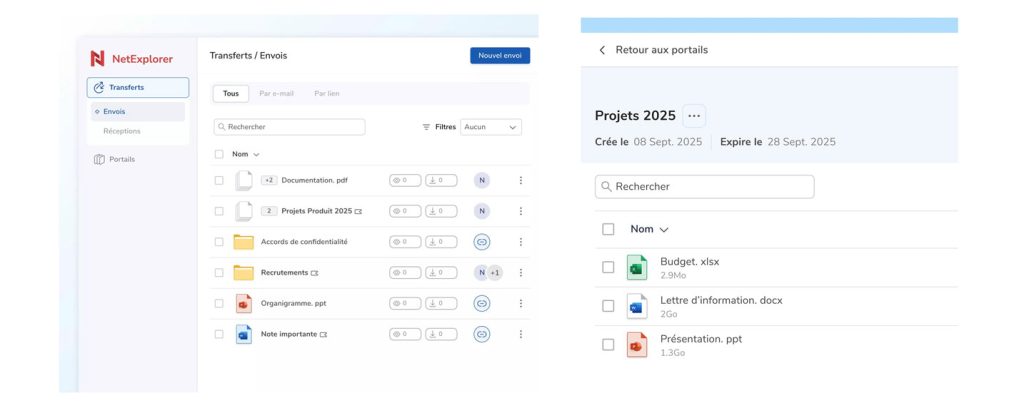This screenshot has width=1024, height=408.
Task: Click the Organigramme.ppt PowerPoint file icon
Action: [x=243, y=303]
